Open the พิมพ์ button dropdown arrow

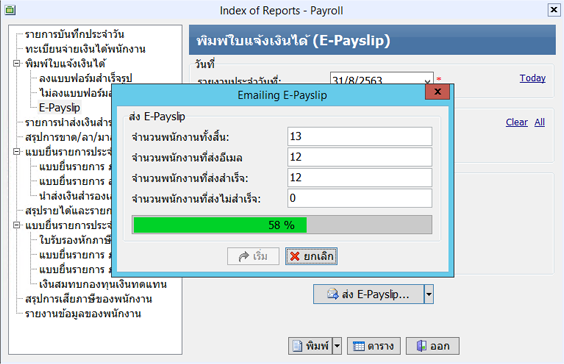click(x=337, y=346)
